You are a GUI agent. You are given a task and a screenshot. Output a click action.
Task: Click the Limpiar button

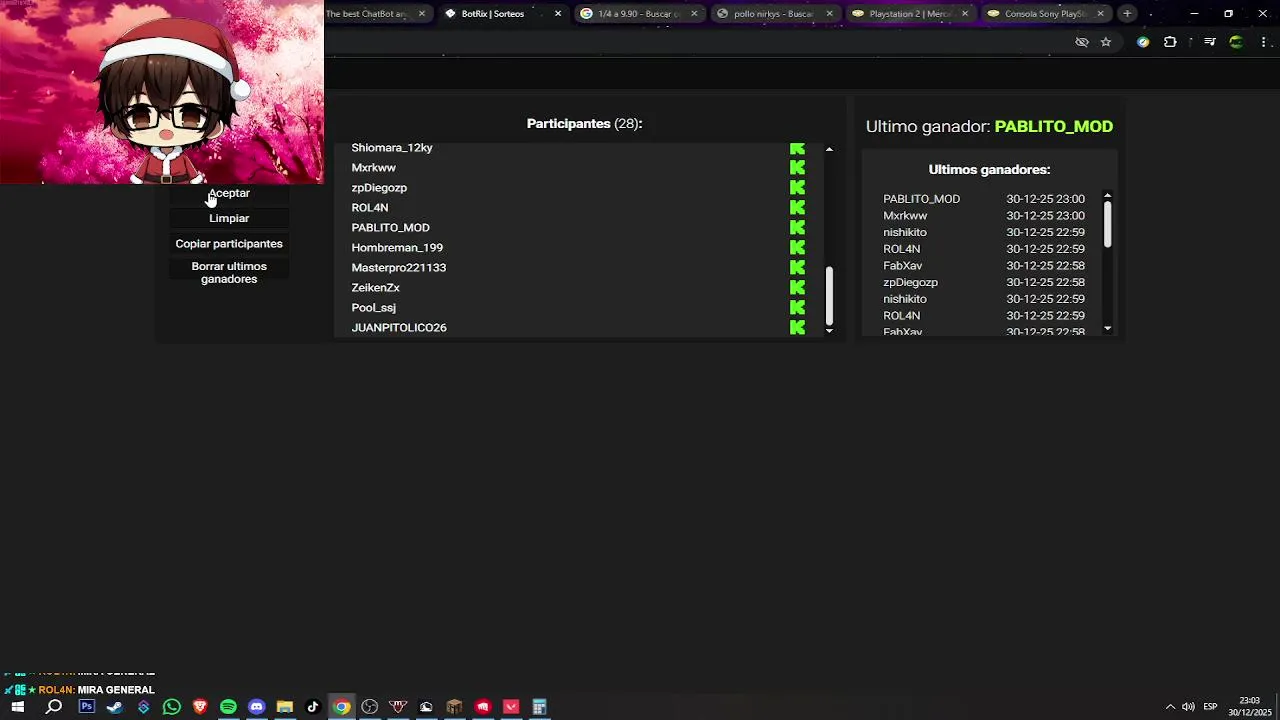[x=229, y=218]
